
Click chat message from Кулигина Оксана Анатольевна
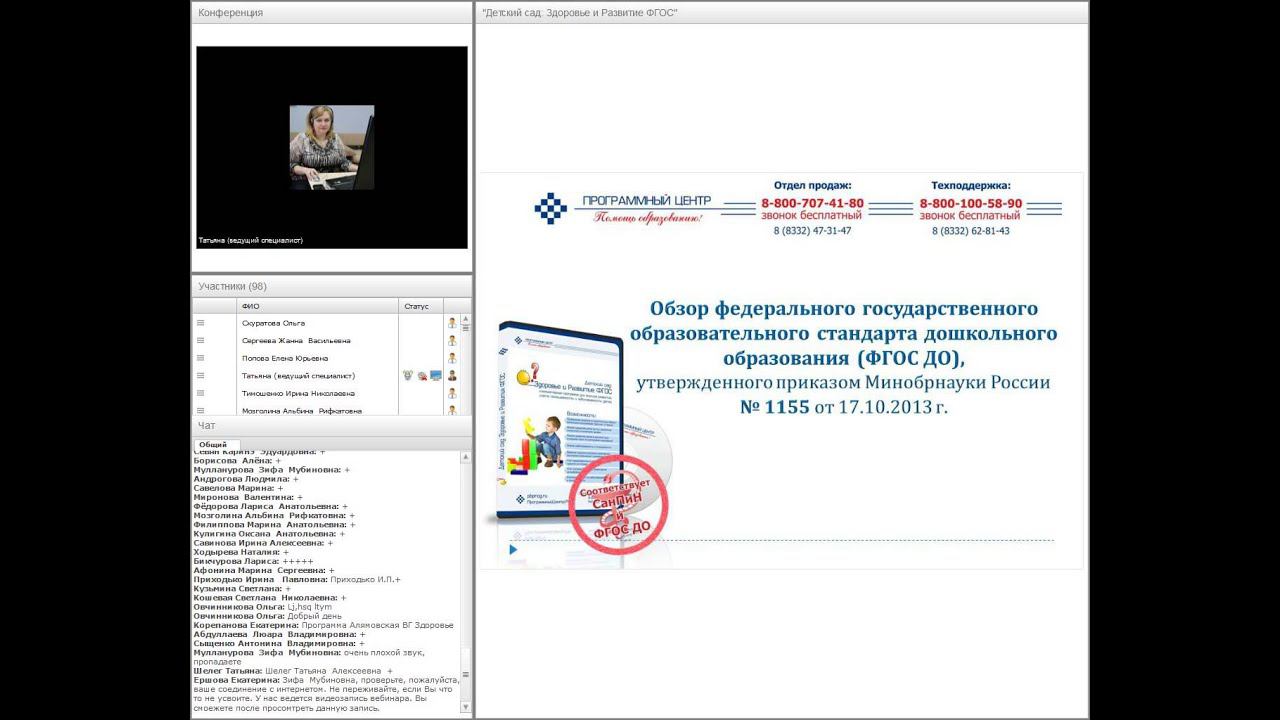pos(269,534)
